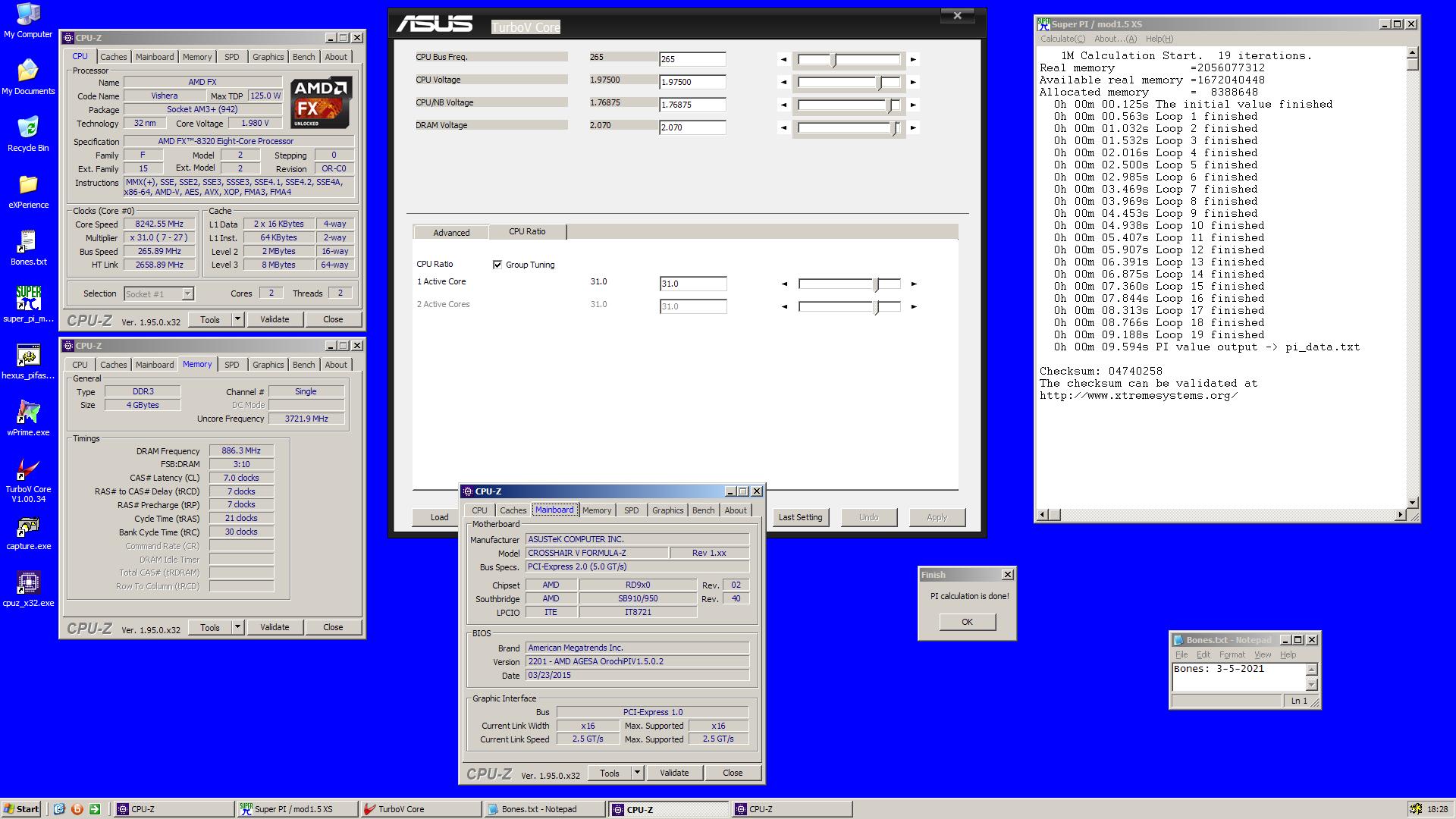Open Tools dropdown arrow in CPU tab window
1456x819 pixels.
(237, 319)
